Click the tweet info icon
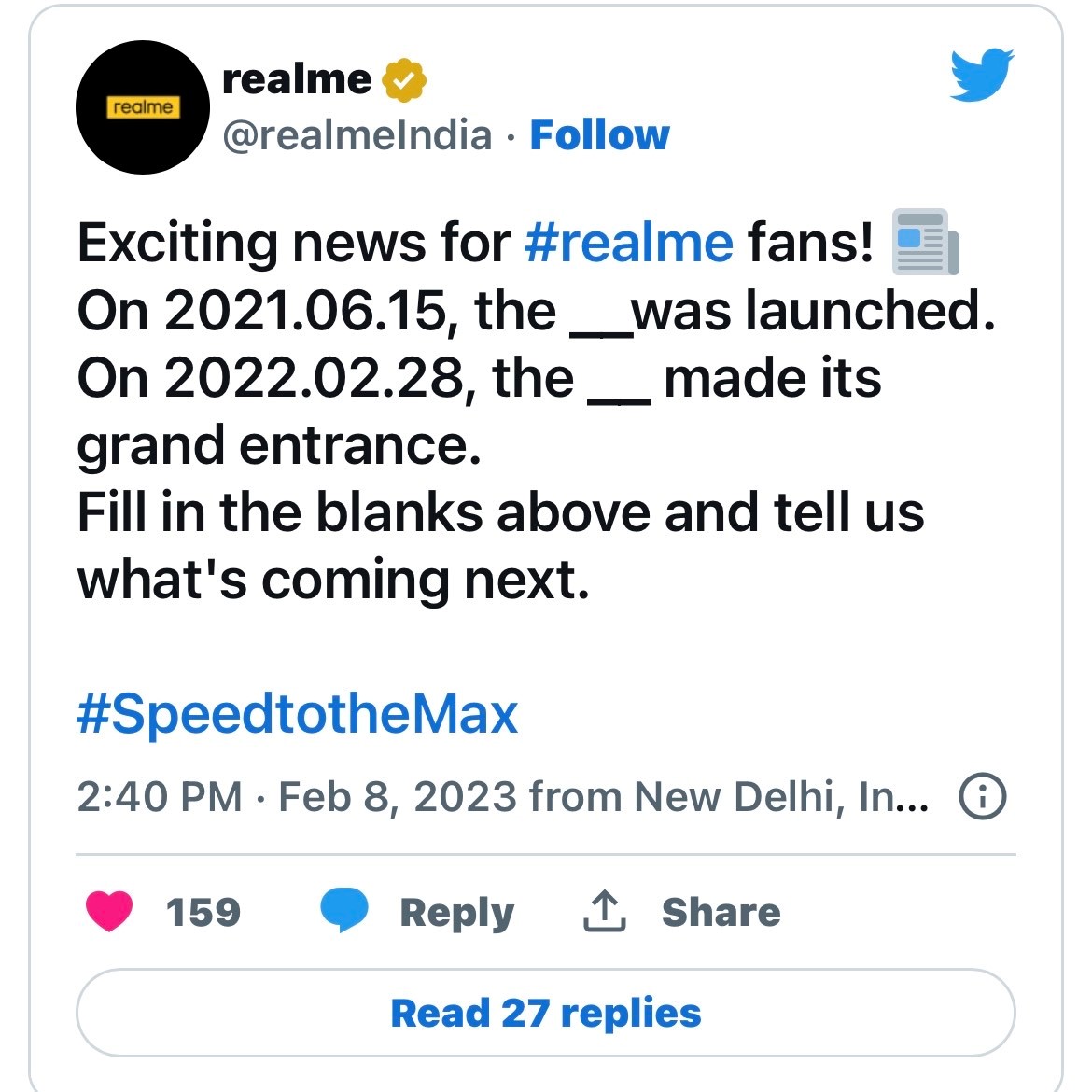The width and height of the screenshot is (1092, 1092). pyautogui.click(x=983, y=797)
